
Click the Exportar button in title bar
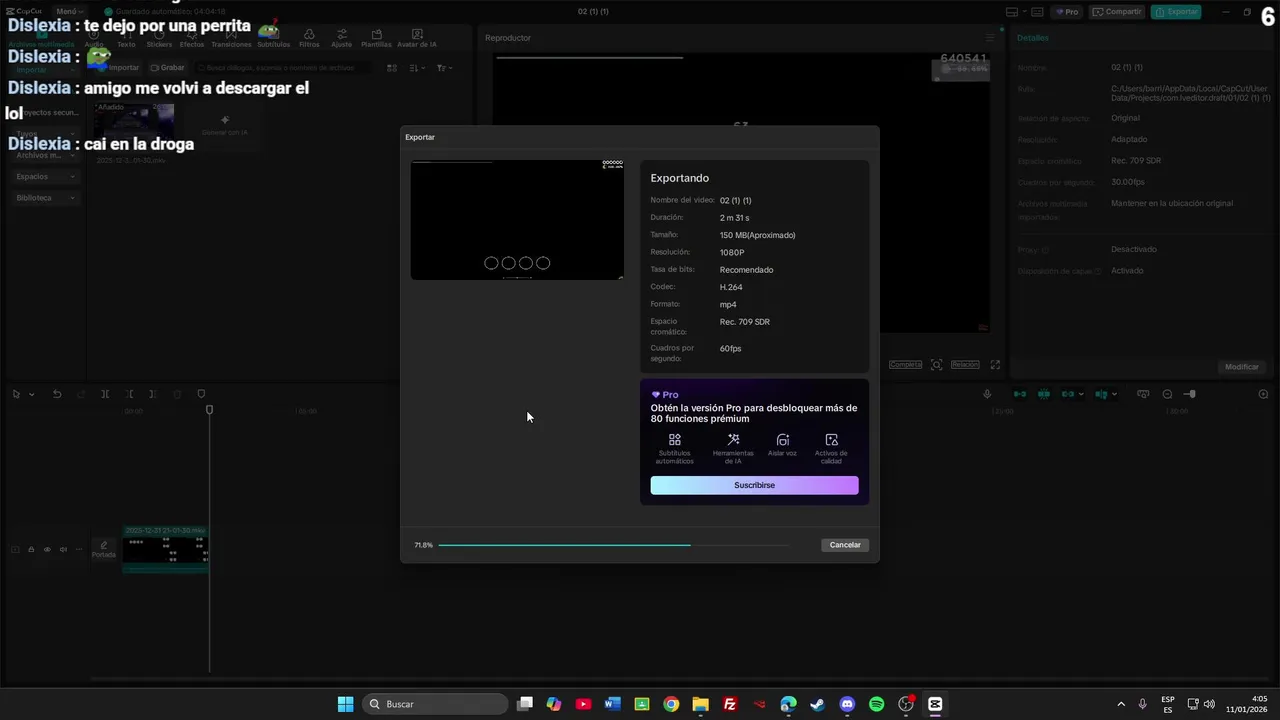pyautogui.click(x=1176, y=12)
